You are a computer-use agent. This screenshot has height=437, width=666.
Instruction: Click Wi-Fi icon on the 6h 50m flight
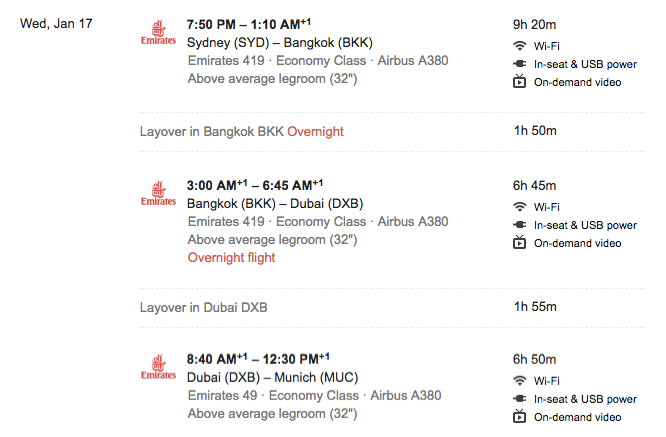pyautogui.click(x=519, y=380)
